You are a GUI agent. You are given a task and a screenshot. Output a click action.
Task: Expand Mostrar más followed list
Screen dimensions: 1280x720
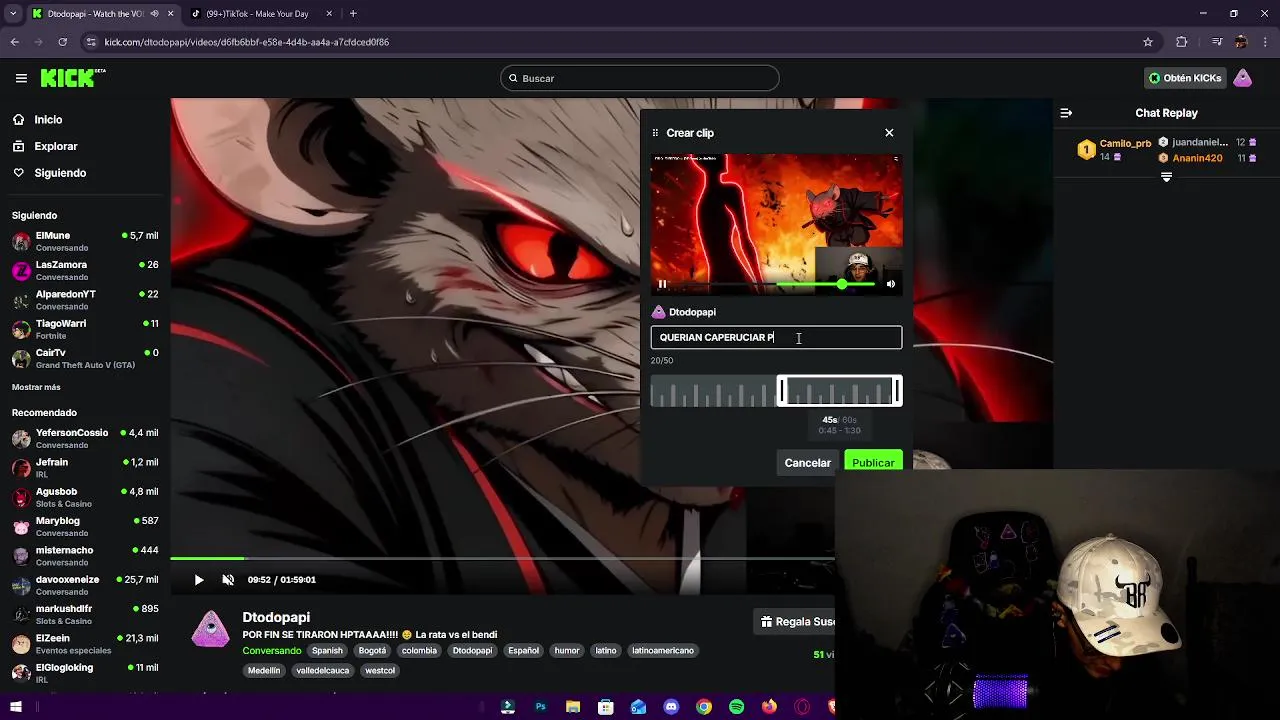[x=36, y=387]
